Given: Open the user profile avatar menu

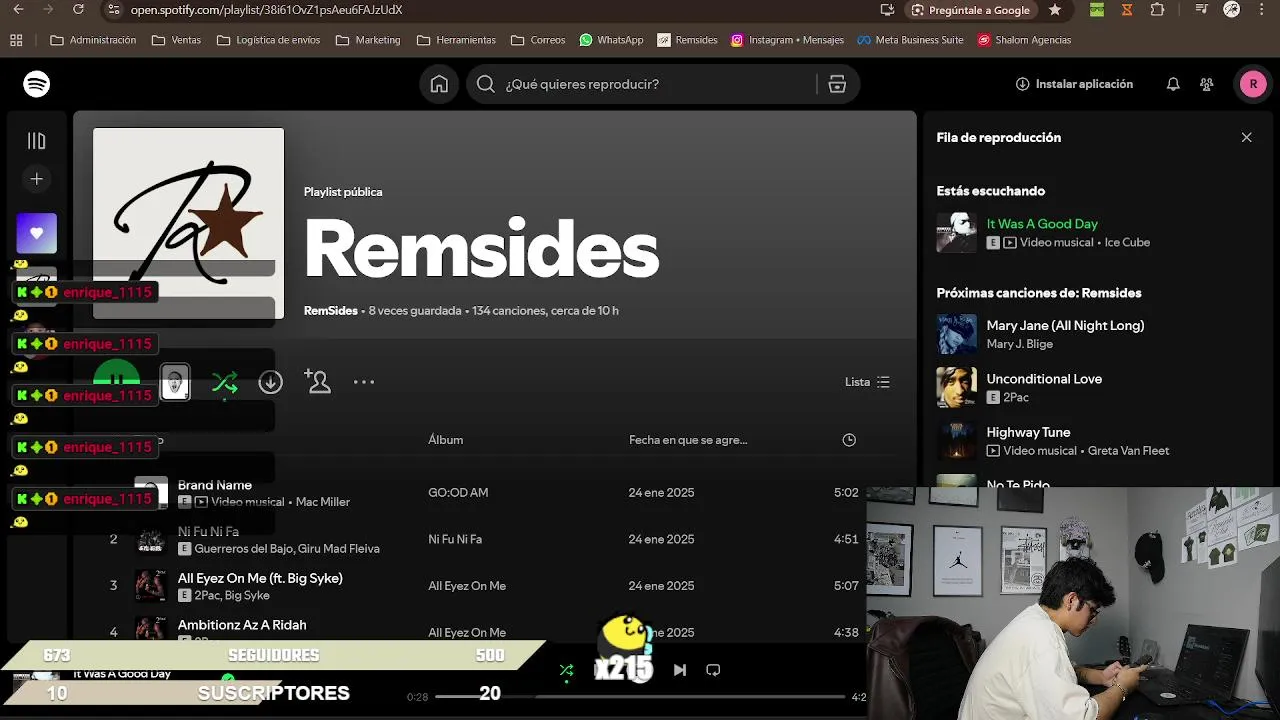Looking at the screenshot, I should (x=1253, y=84).
